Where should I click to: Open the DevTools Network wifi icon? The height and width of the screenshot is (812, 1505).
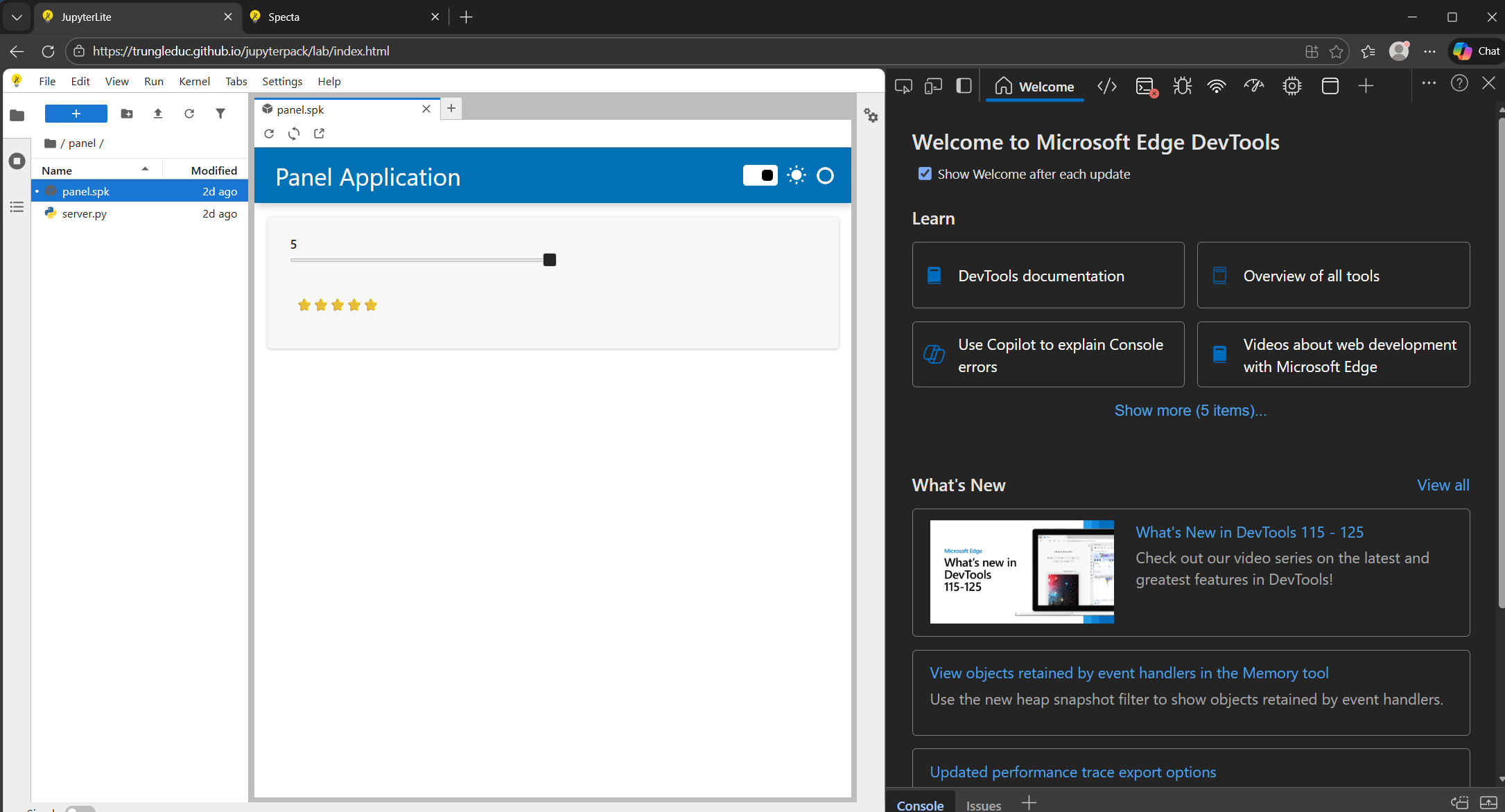click(x=1216, y=86)
